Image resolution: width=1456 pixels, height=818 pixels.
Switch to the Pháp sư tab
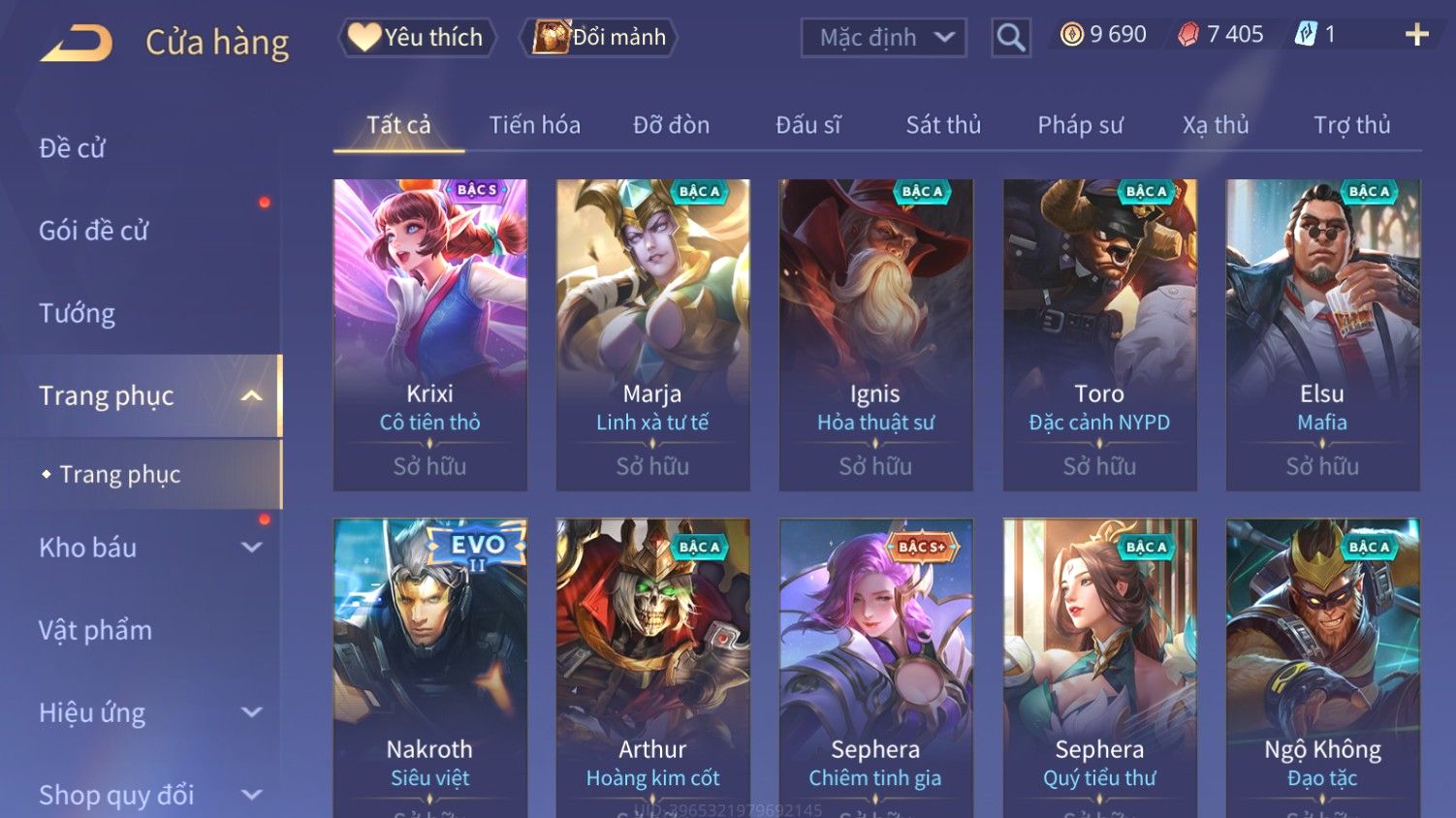(x=1080, y=125)
